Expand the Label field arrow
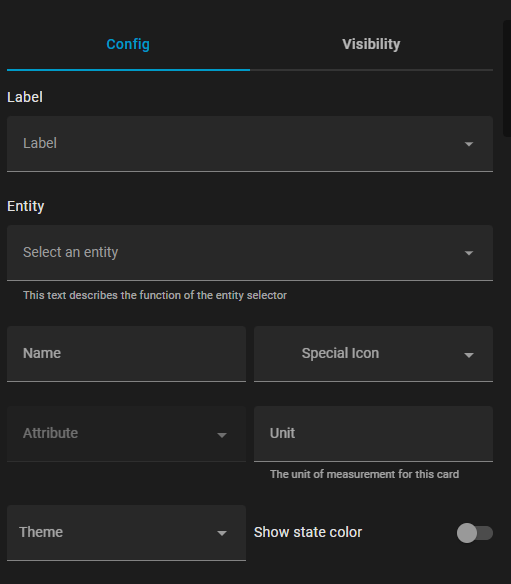Image resolution: width=511 pixels, height=584 pixels. [x=469, y=144]
